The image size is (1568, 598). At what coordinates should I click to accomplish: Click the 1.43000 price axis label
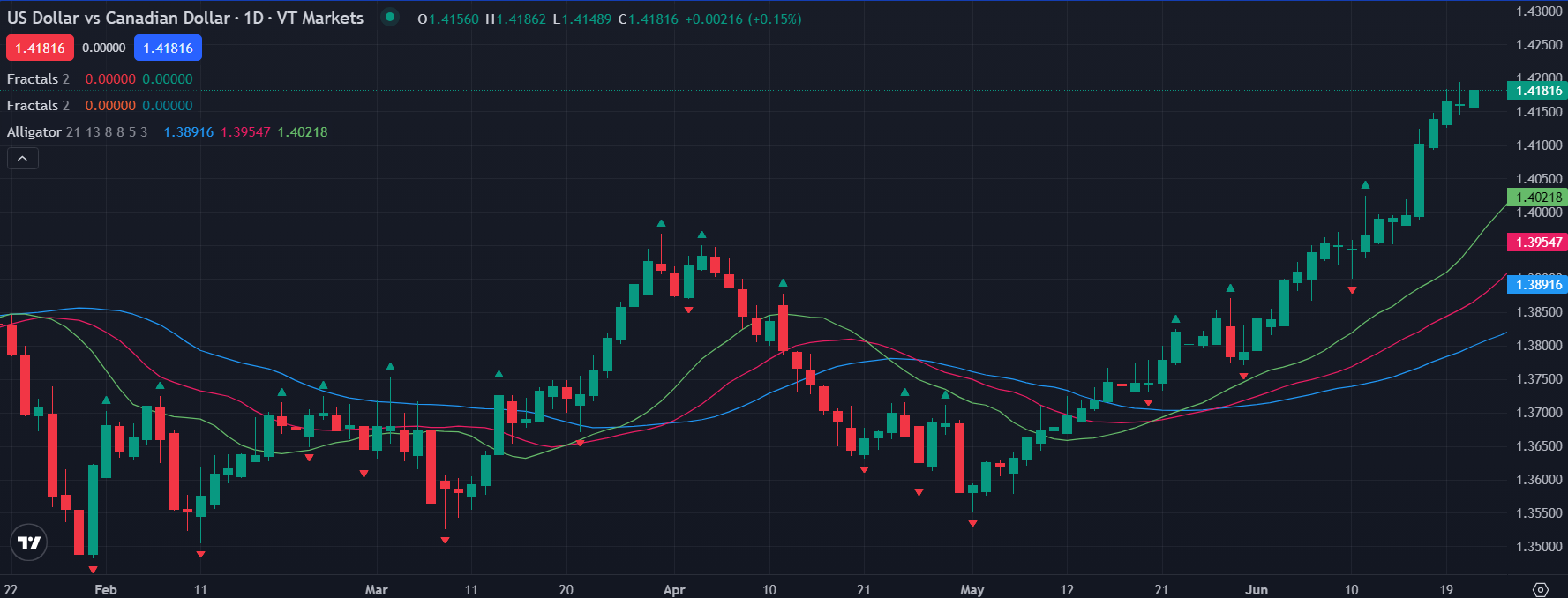point(1539,11)
